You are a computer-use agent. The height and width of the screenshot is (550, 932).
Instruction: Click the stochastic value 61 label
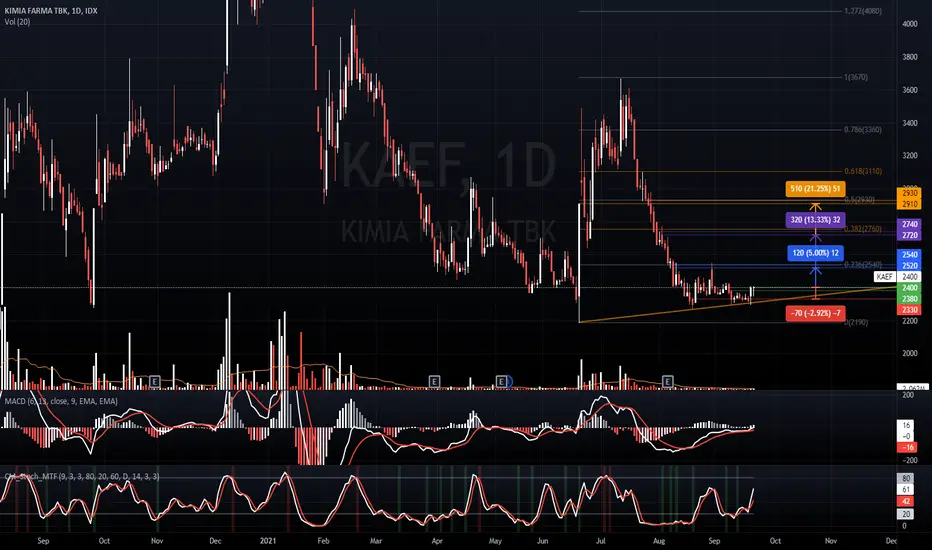point(905,490)
